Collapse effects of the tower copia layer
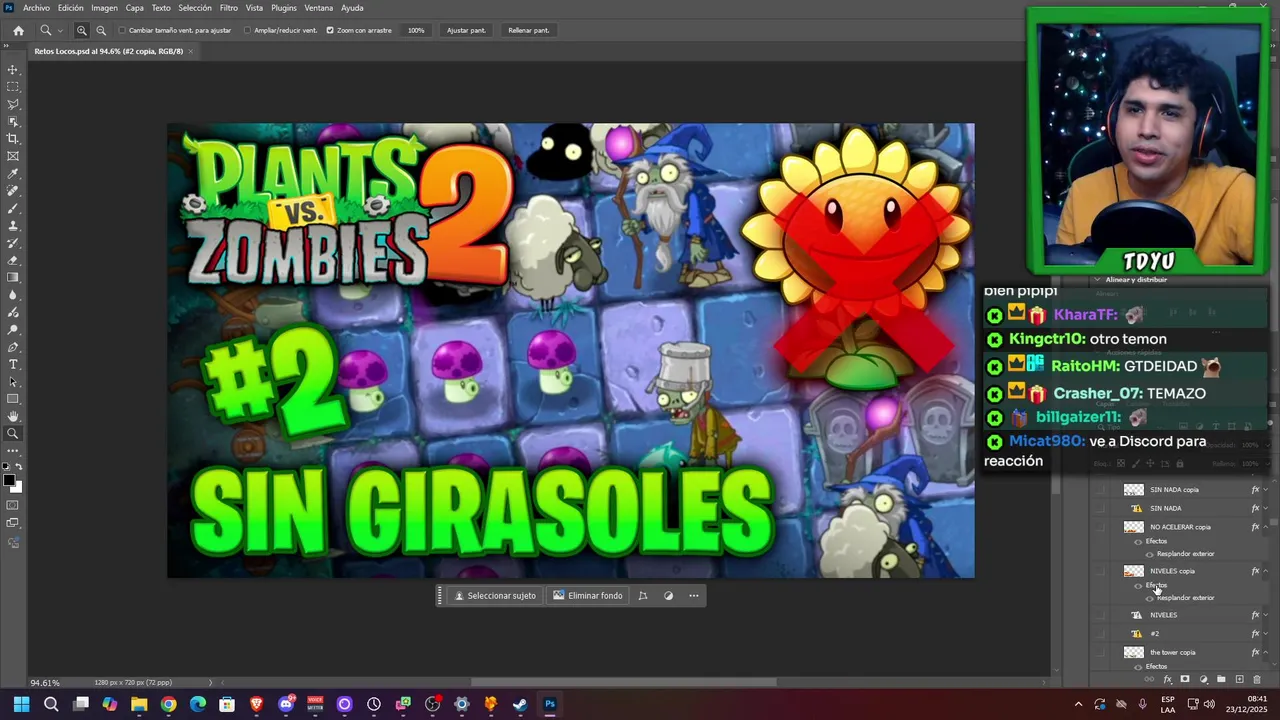This screenshot has width=1280, height=720. click(x=1266, y=653)
